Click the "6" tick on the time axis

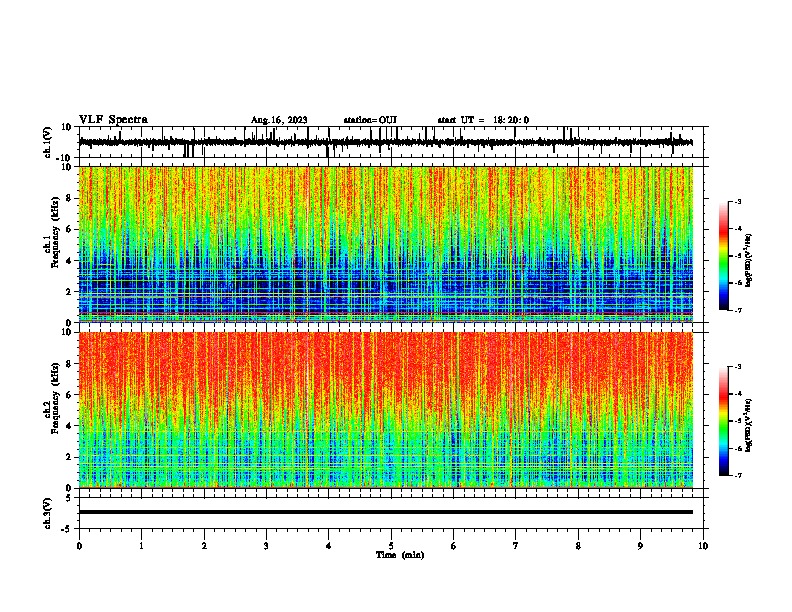click(454, 546)
